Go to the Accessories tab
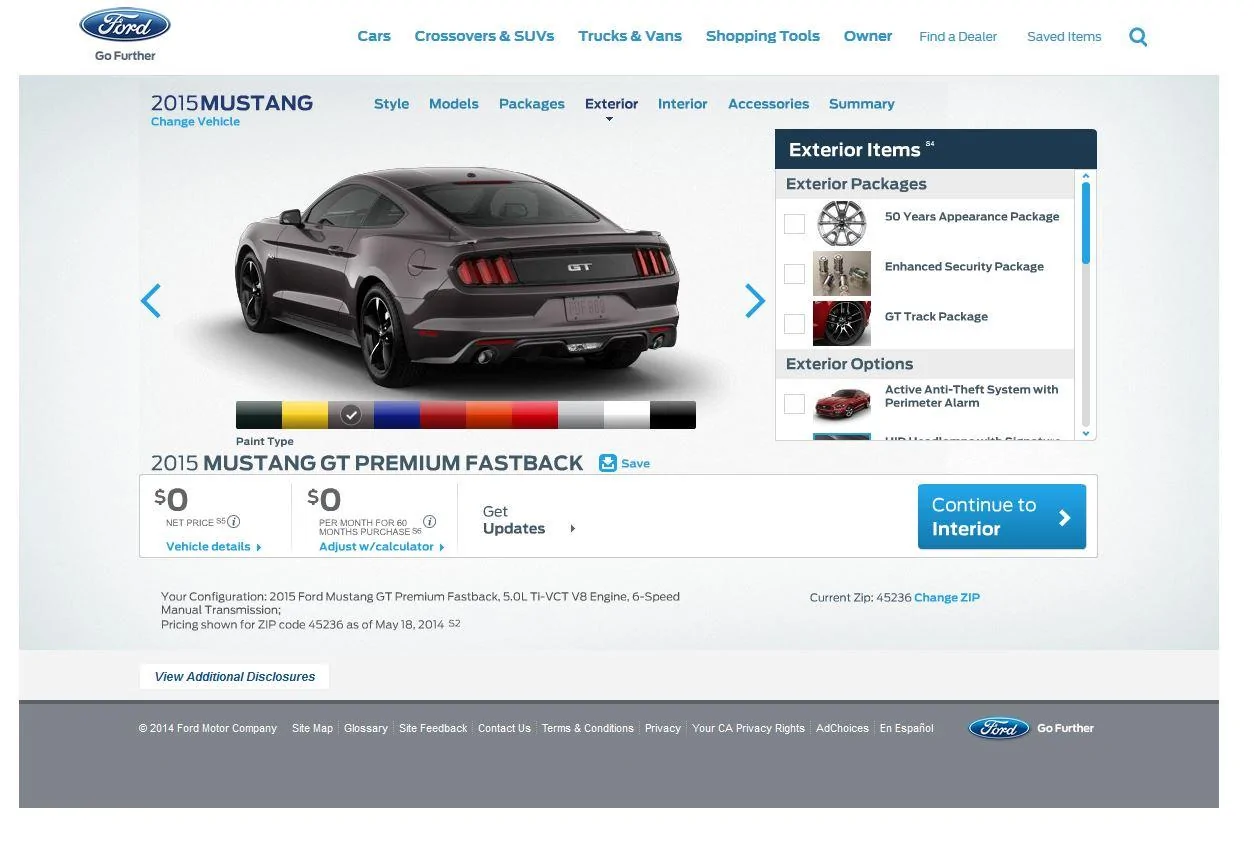 [769, 104]
